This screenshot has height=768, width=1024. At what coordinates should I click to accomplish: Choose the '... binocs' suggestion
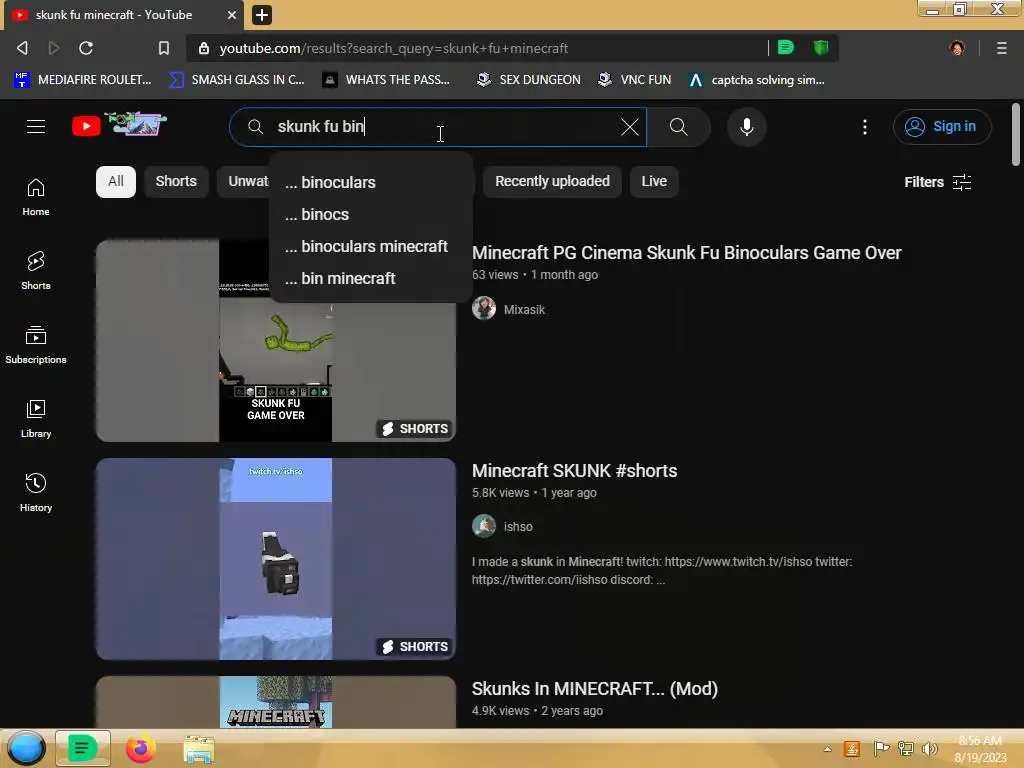(370, 214)
